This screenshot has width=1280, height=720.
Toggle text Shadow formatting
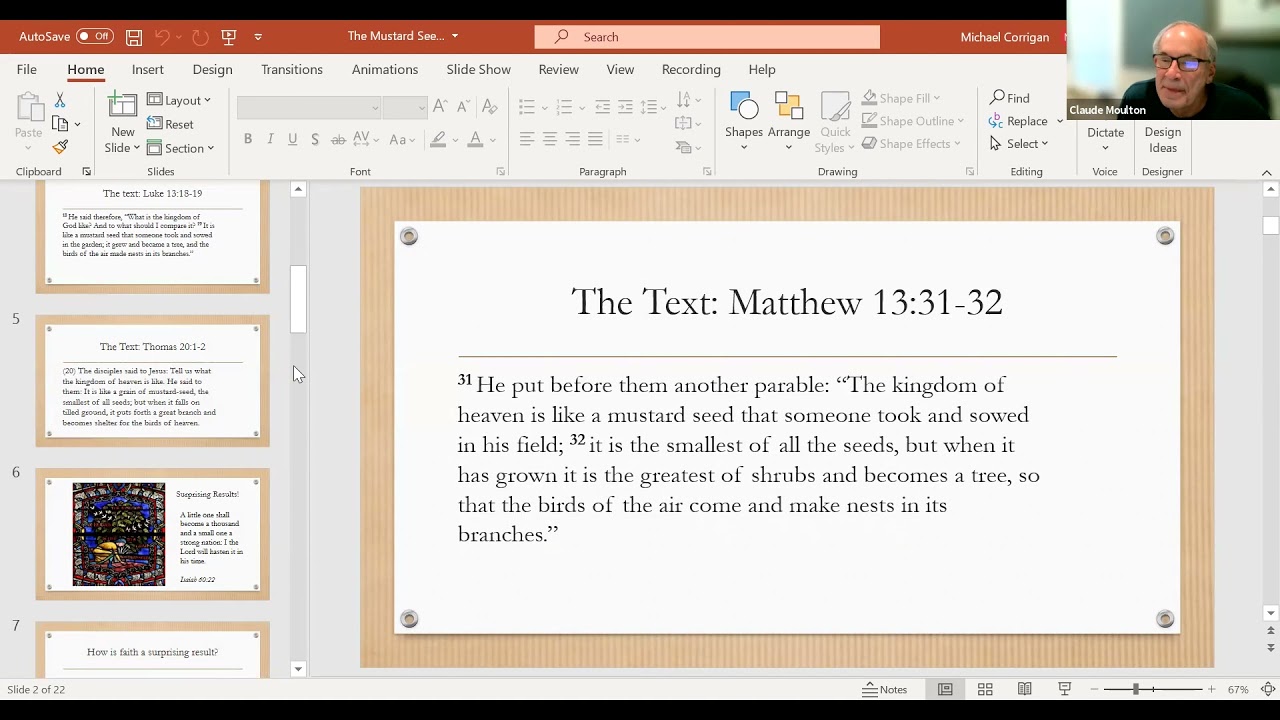[315, 139]
